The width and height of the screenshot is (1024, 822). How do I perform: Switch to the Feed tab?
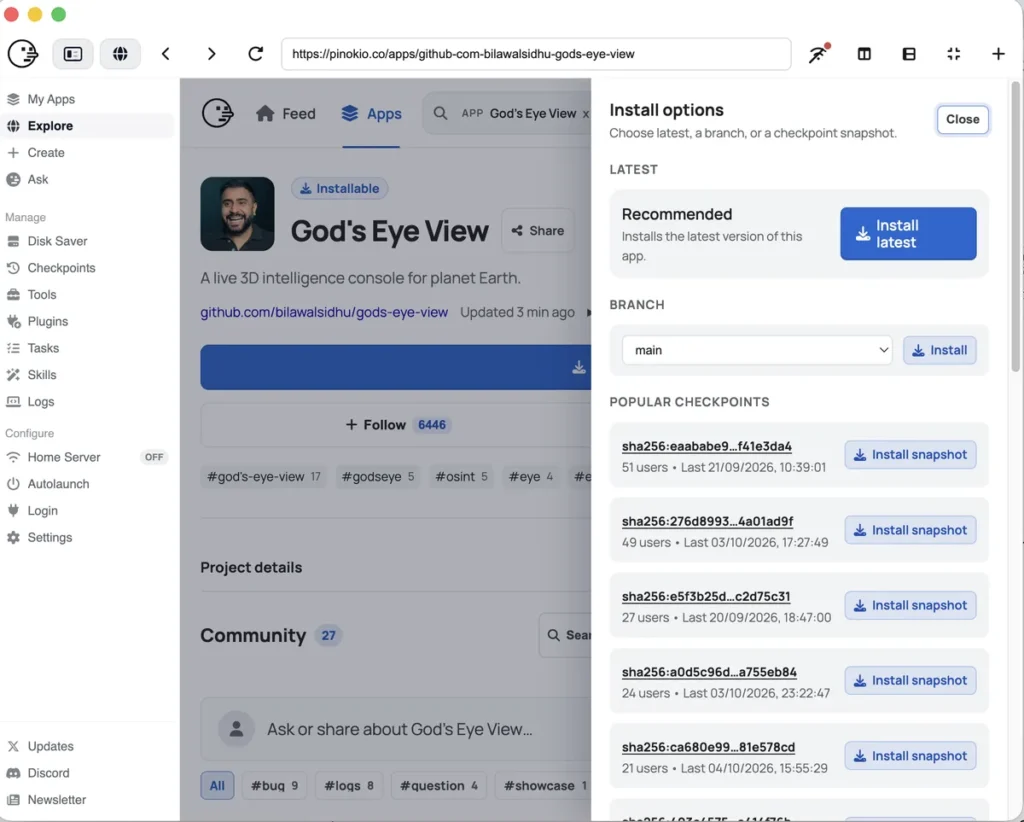click(286, 114)
